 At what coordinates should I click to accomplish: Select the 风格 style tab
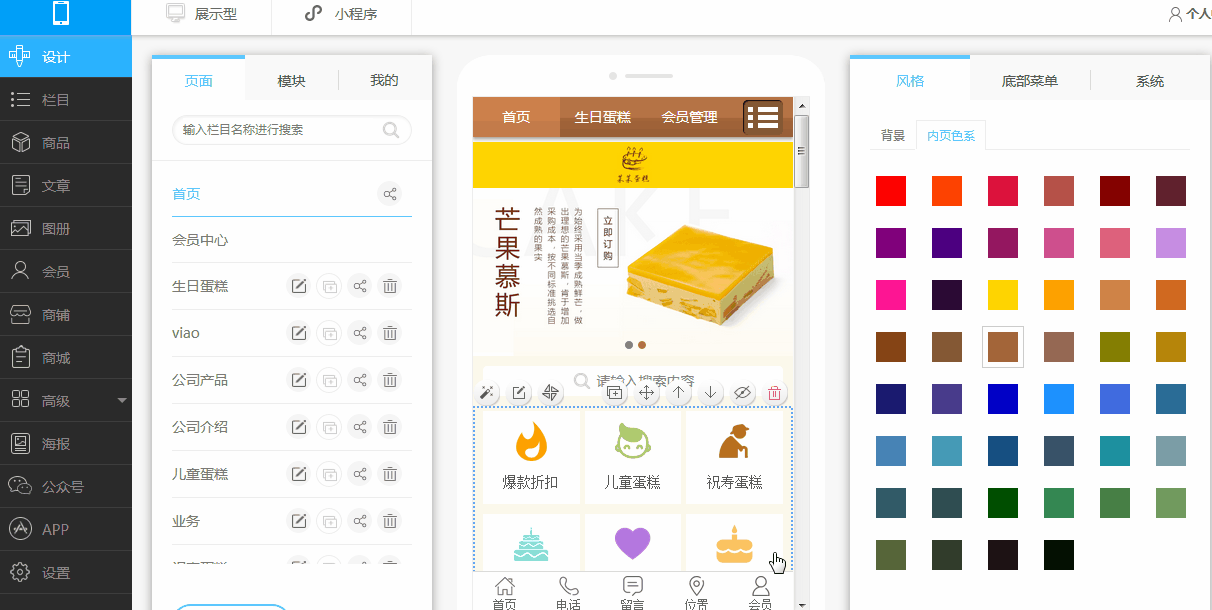(910, 81)
